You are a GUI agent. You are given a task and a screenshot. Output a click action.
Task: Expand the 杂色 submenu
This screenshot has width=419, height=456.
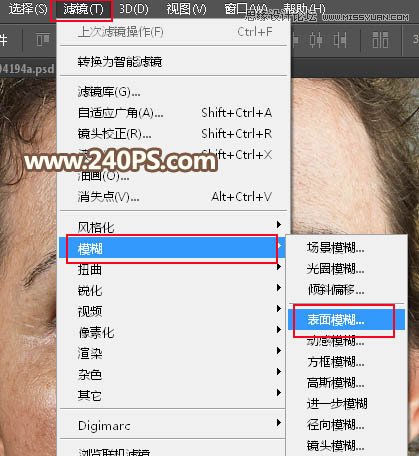(x=173, y=374)
